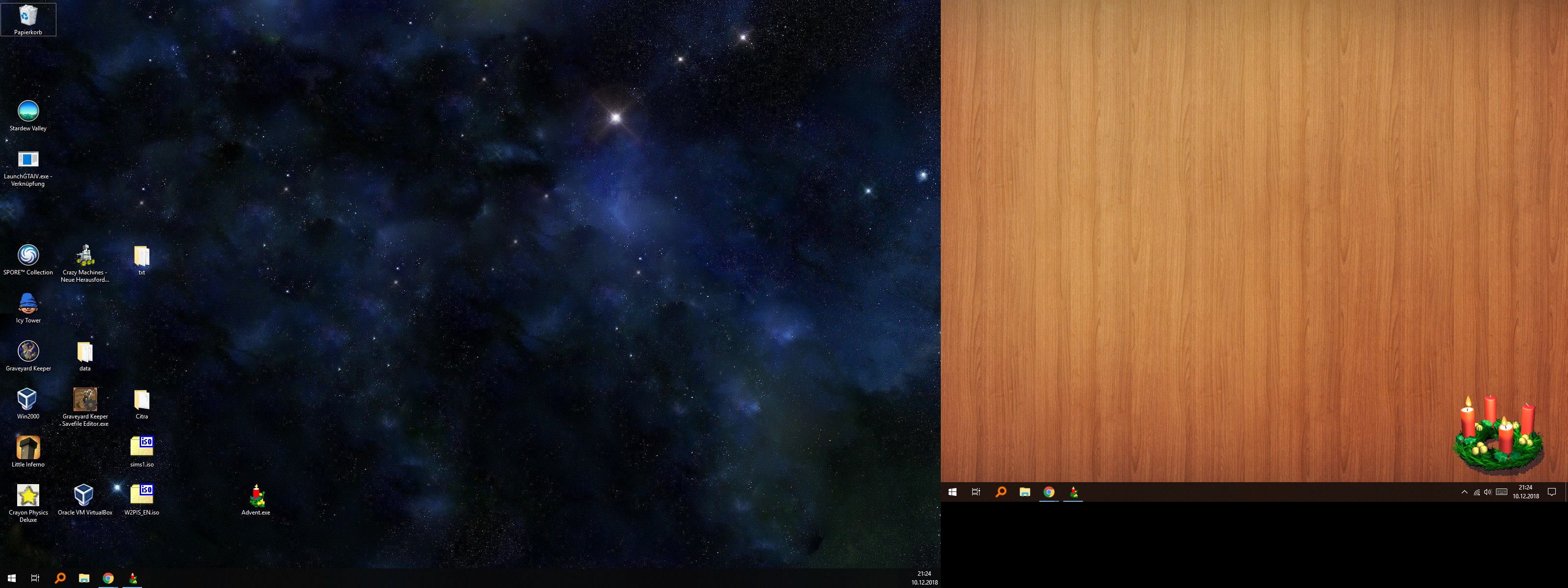Viewport: 1568px width, 588px height.
Task: Select the Citra folder
Action: coord(142,400)
